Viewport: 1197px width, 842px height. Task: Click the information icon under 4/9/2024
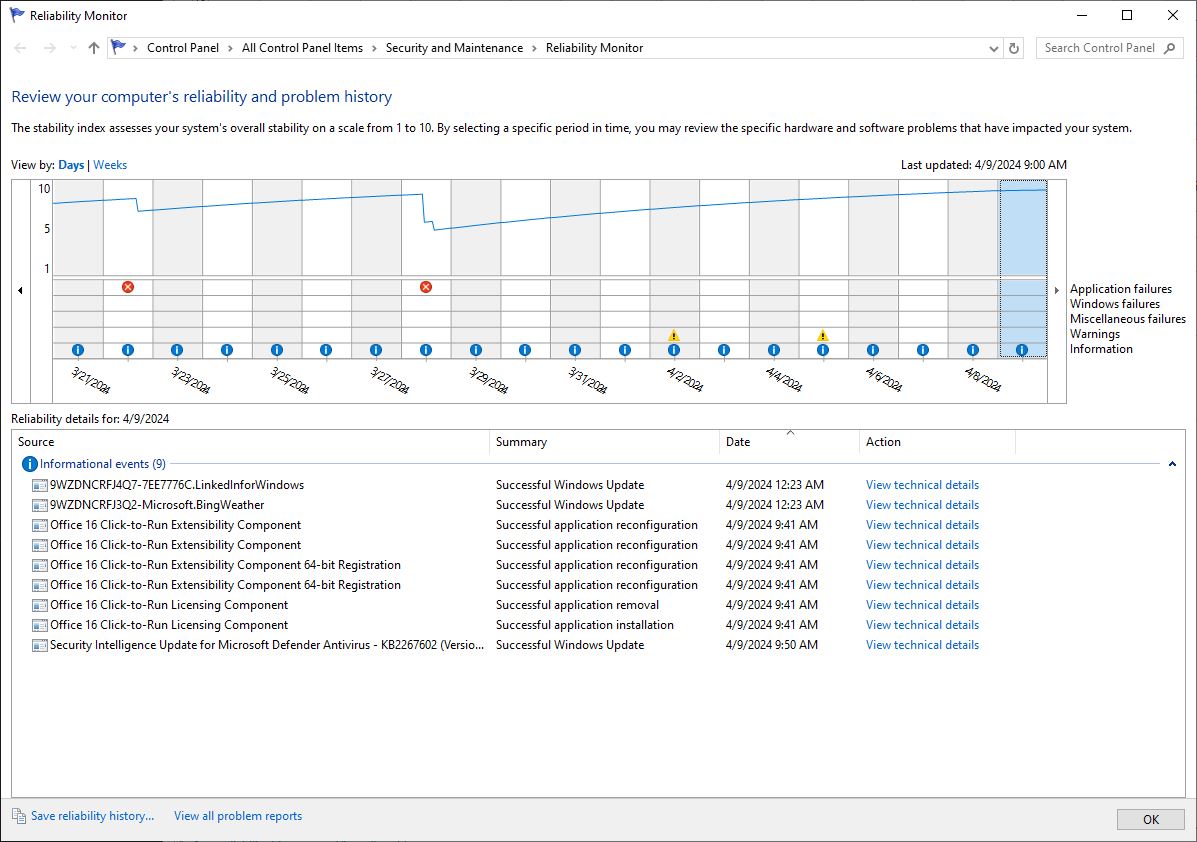click(1021, 349)
